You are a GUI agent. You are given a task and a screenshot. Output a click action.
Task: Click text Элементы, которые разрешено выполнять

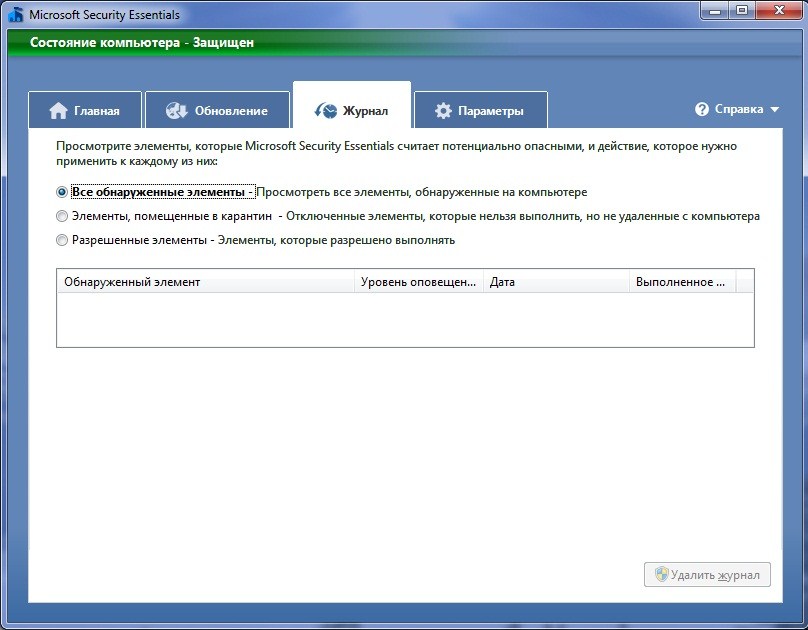(336, 240)
